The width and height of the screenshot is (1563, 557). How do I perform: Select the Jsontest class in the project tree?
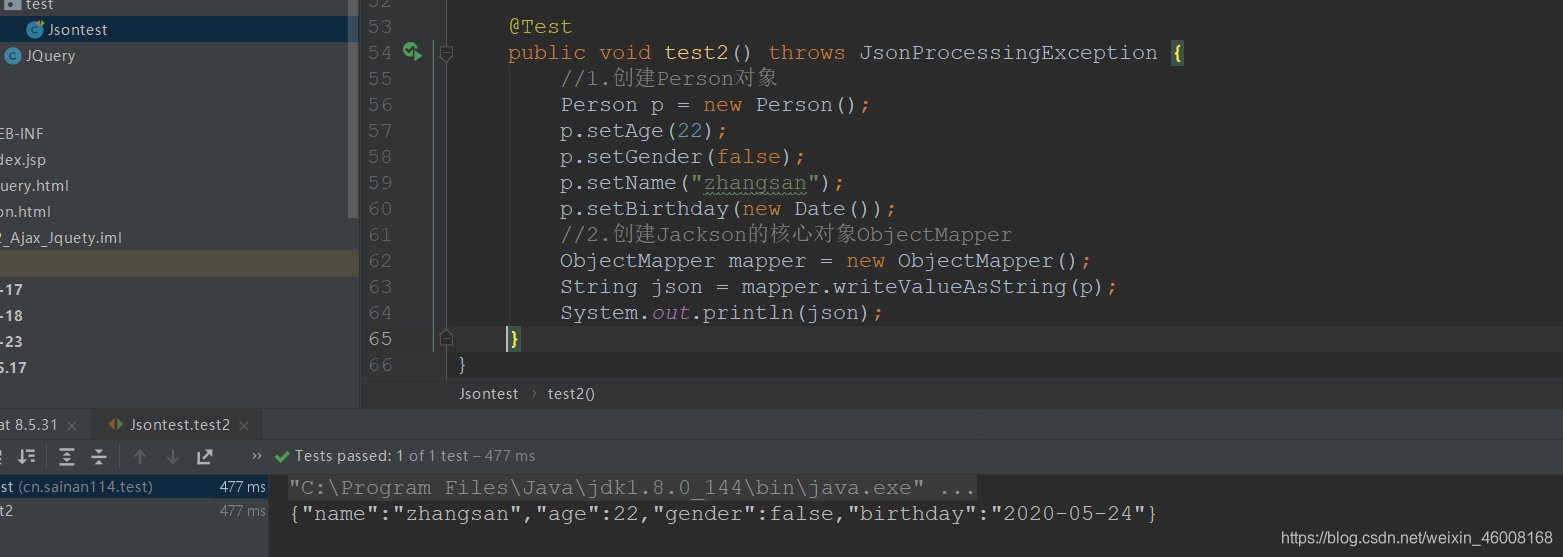coord(78,30)
